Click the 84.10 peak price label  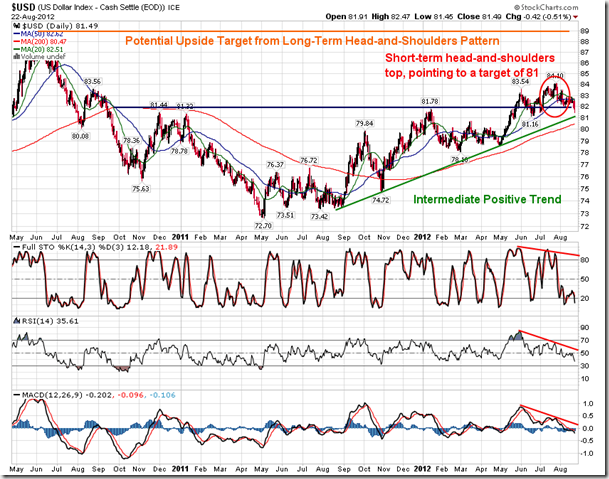pyautogui.click(x=556, y=76)
